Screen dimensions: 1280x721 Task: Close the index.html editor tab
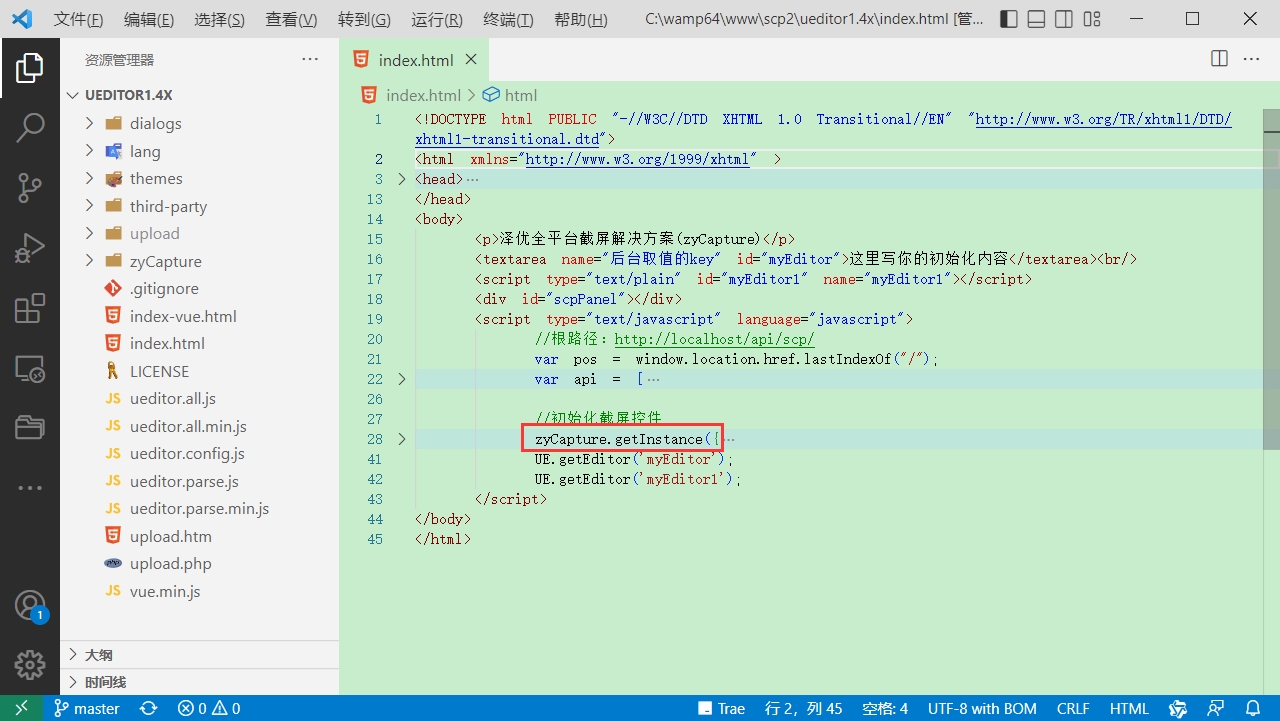tap(470, 60)
